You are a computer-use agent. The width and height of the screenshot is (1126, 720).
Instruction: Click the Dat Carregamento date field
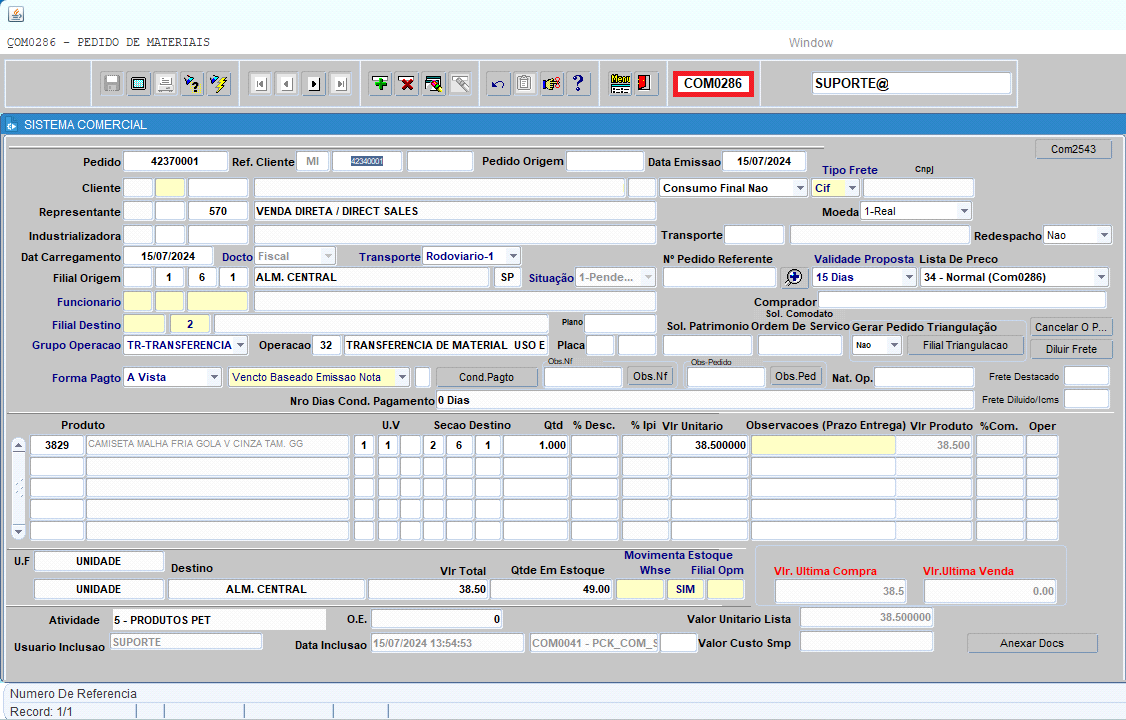tap(168, 256)
